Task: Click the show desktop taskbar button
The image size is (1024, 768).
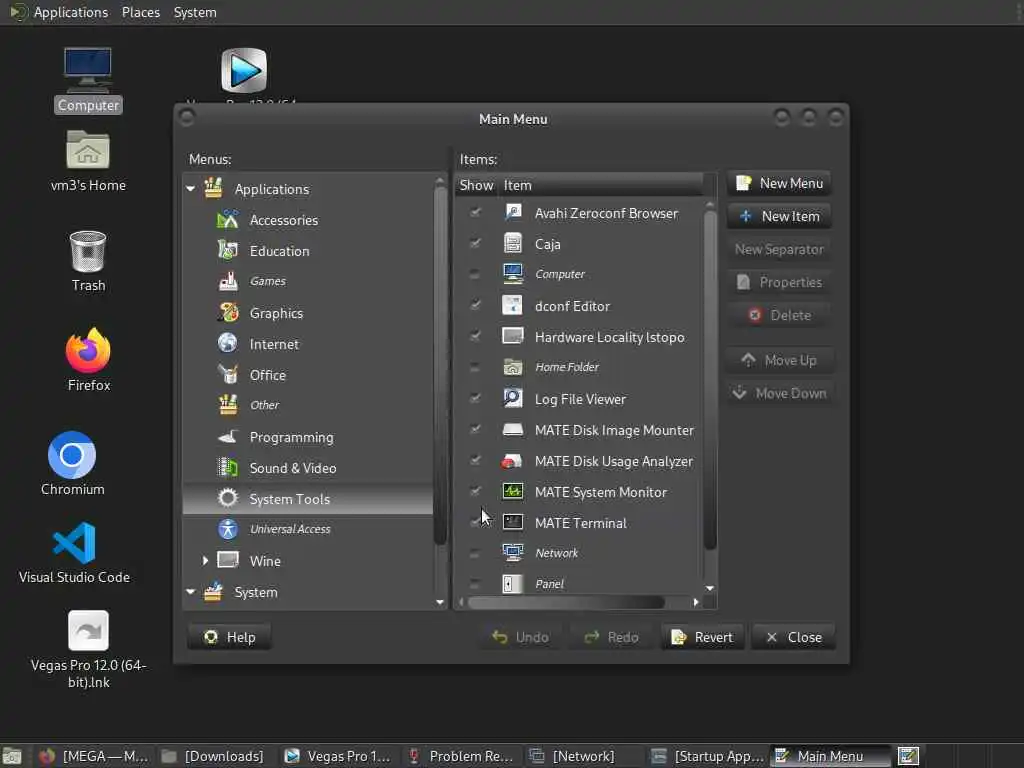Action: pos(12,756)
